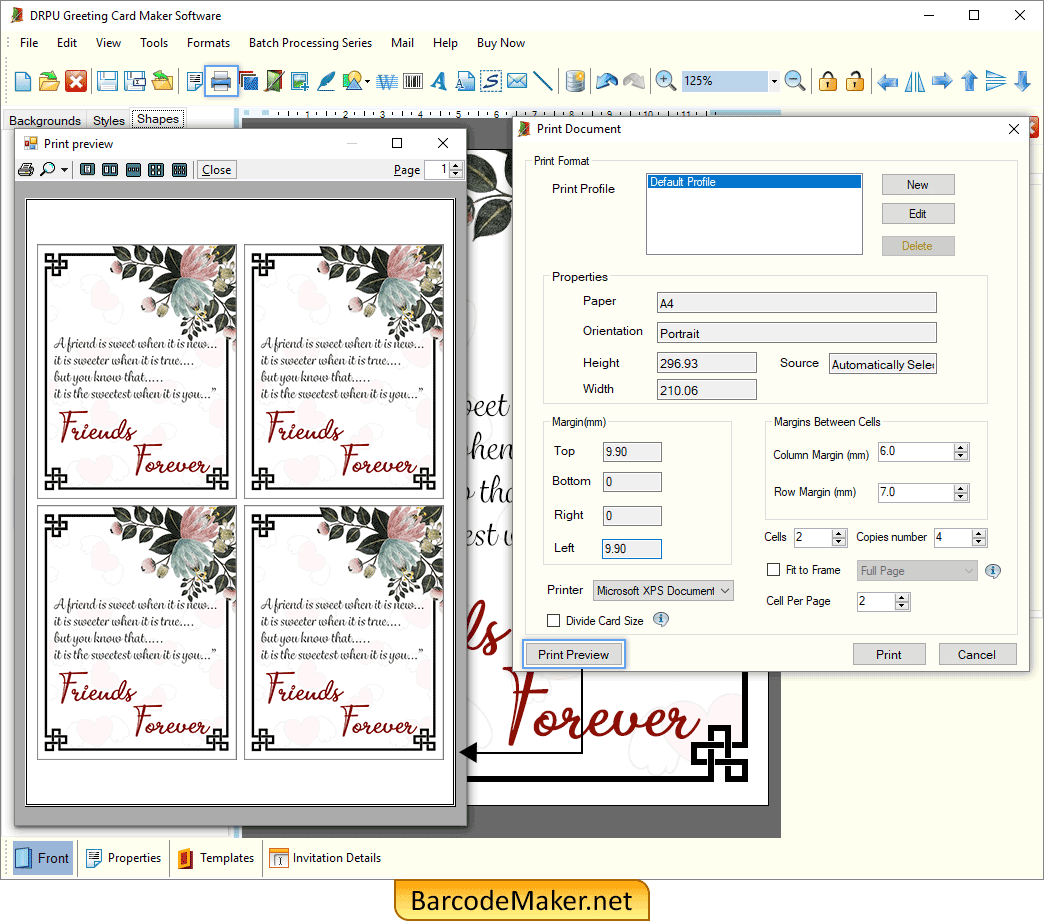Click the red X delete icon in toolbar

[x=76, y=81]
